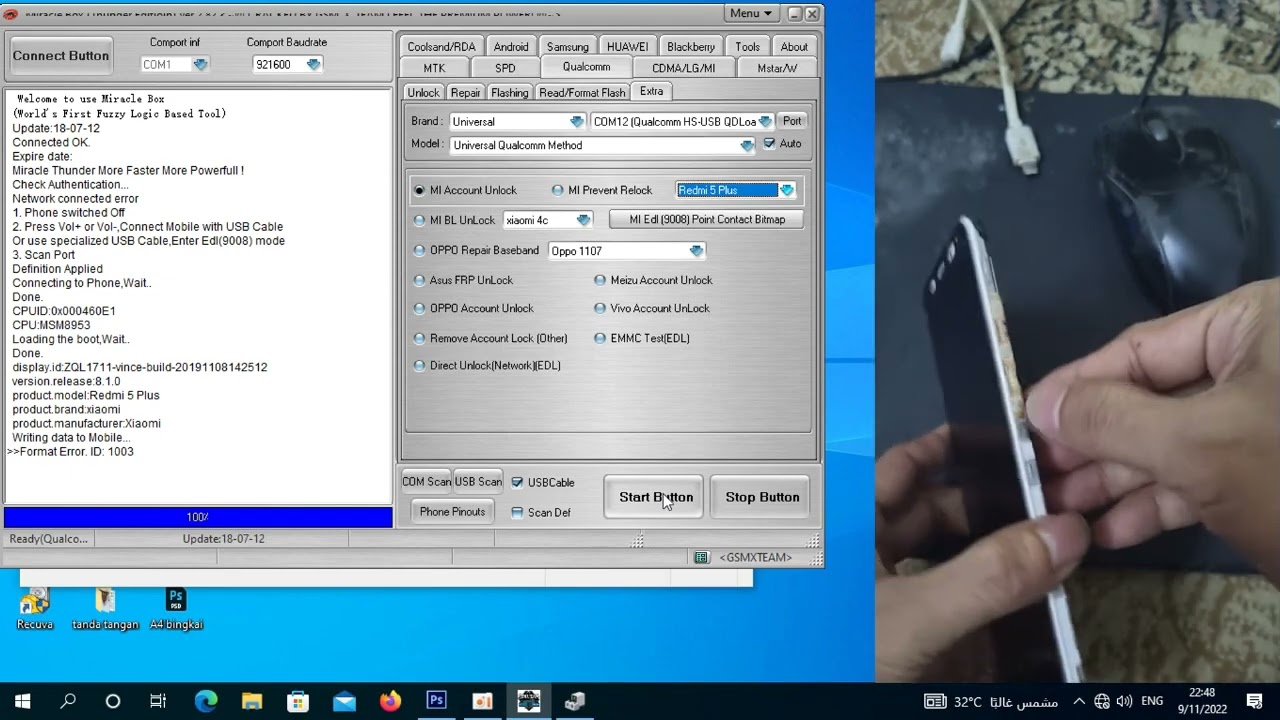The image size is (1280, 720).
Task: Expand the Model dropdown Universal Qualcomm Method
Action: pyautogui.click(x=603, y=145)
